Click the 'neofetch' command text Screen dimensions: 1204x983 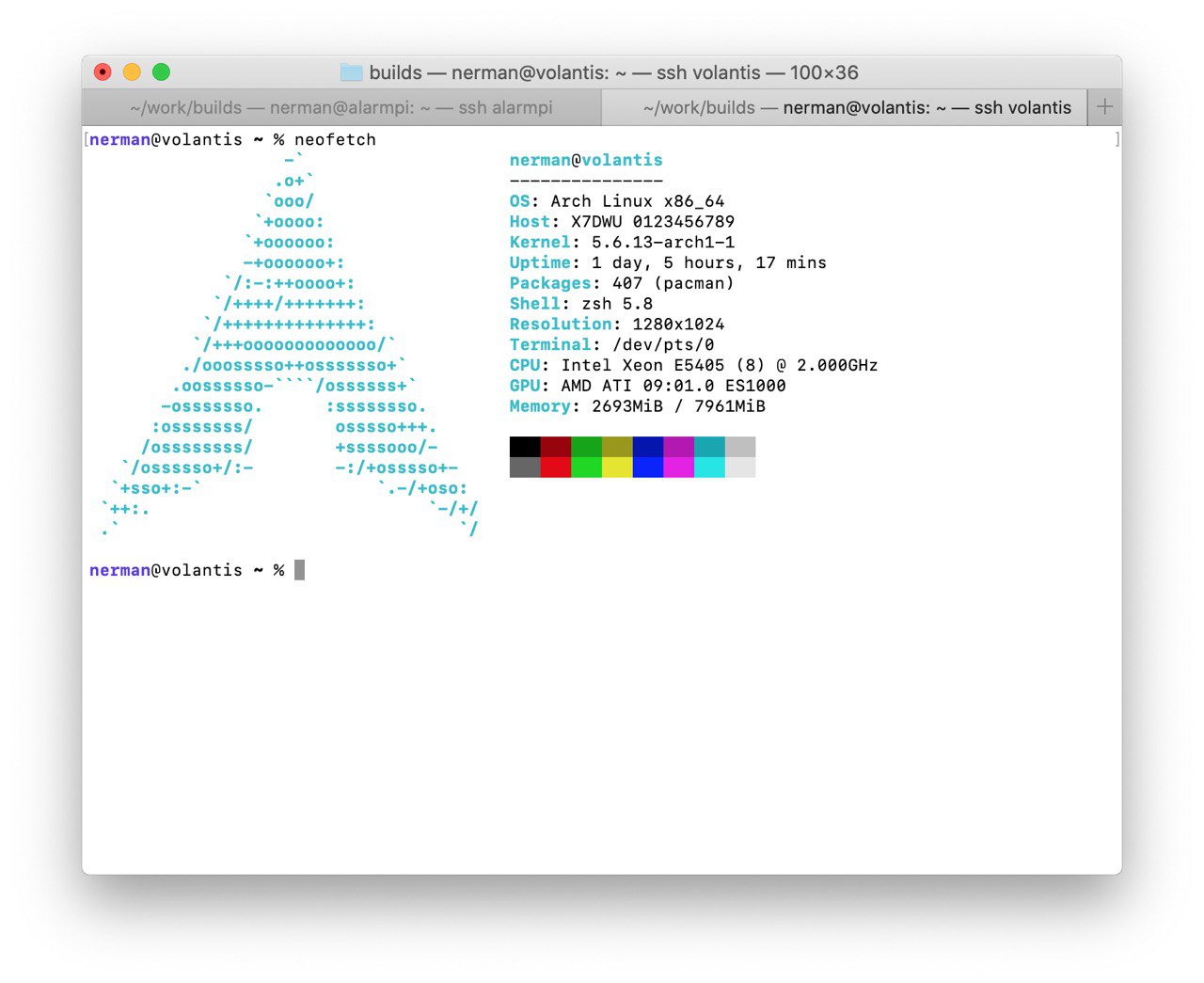coord(335,139)
